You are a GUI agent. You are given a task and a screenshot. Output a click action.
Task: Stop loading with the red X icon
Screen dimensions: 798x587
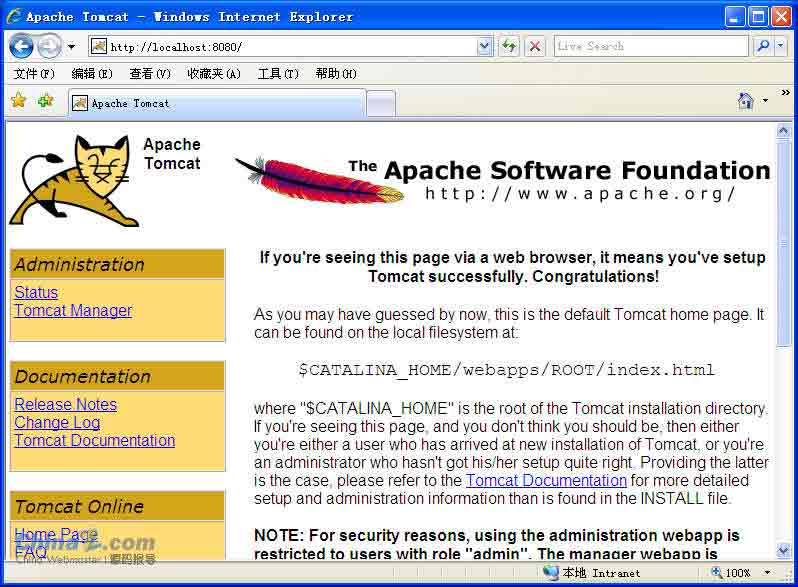534,47
